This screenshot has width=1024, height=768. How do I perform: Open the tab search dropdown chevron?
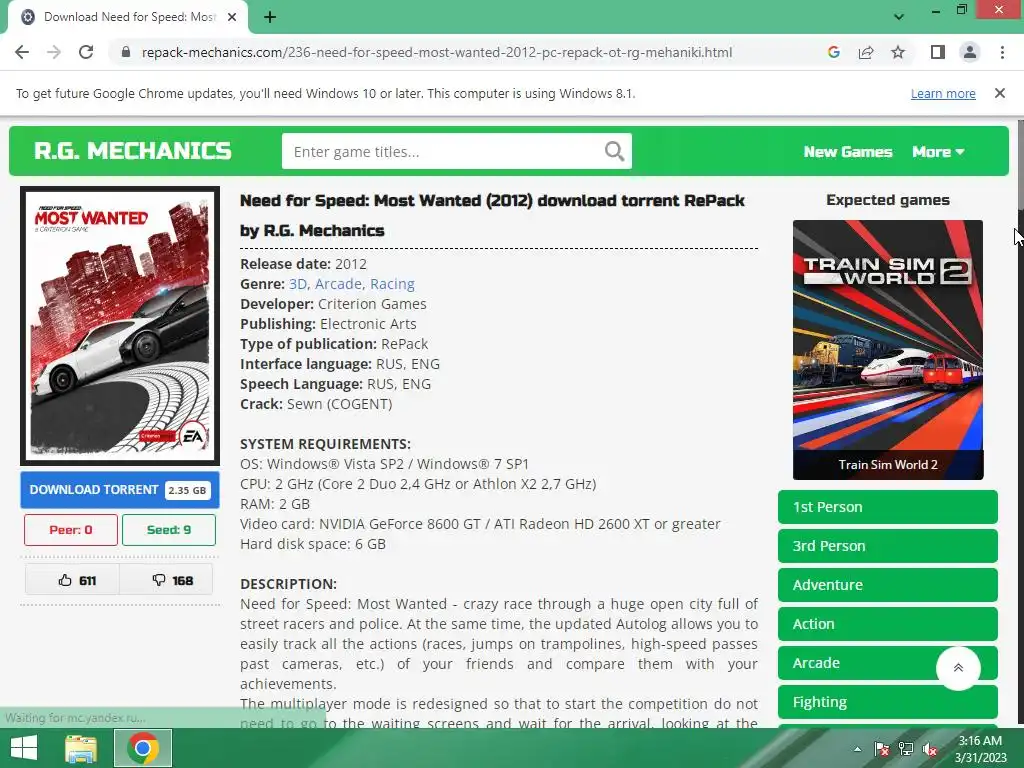coord(899,17)
